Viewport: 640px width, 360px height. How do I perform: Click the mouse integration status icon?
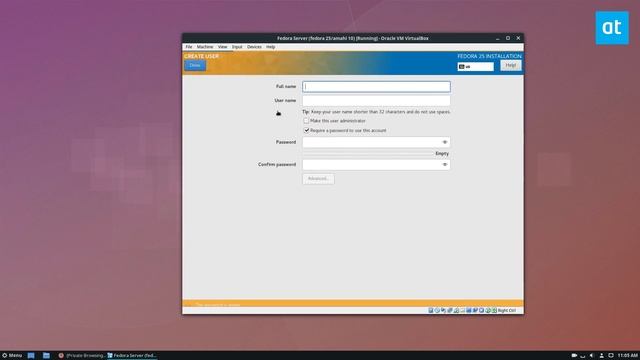[x=488, y=311]
